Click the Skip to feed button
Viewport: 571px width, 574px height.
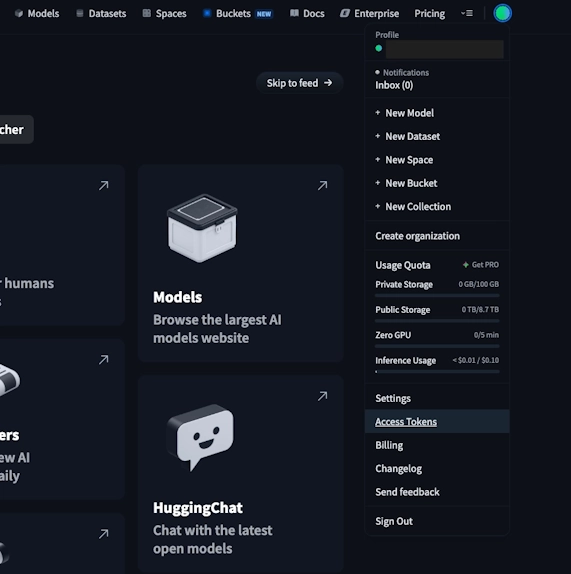click(x=299, y=83)
